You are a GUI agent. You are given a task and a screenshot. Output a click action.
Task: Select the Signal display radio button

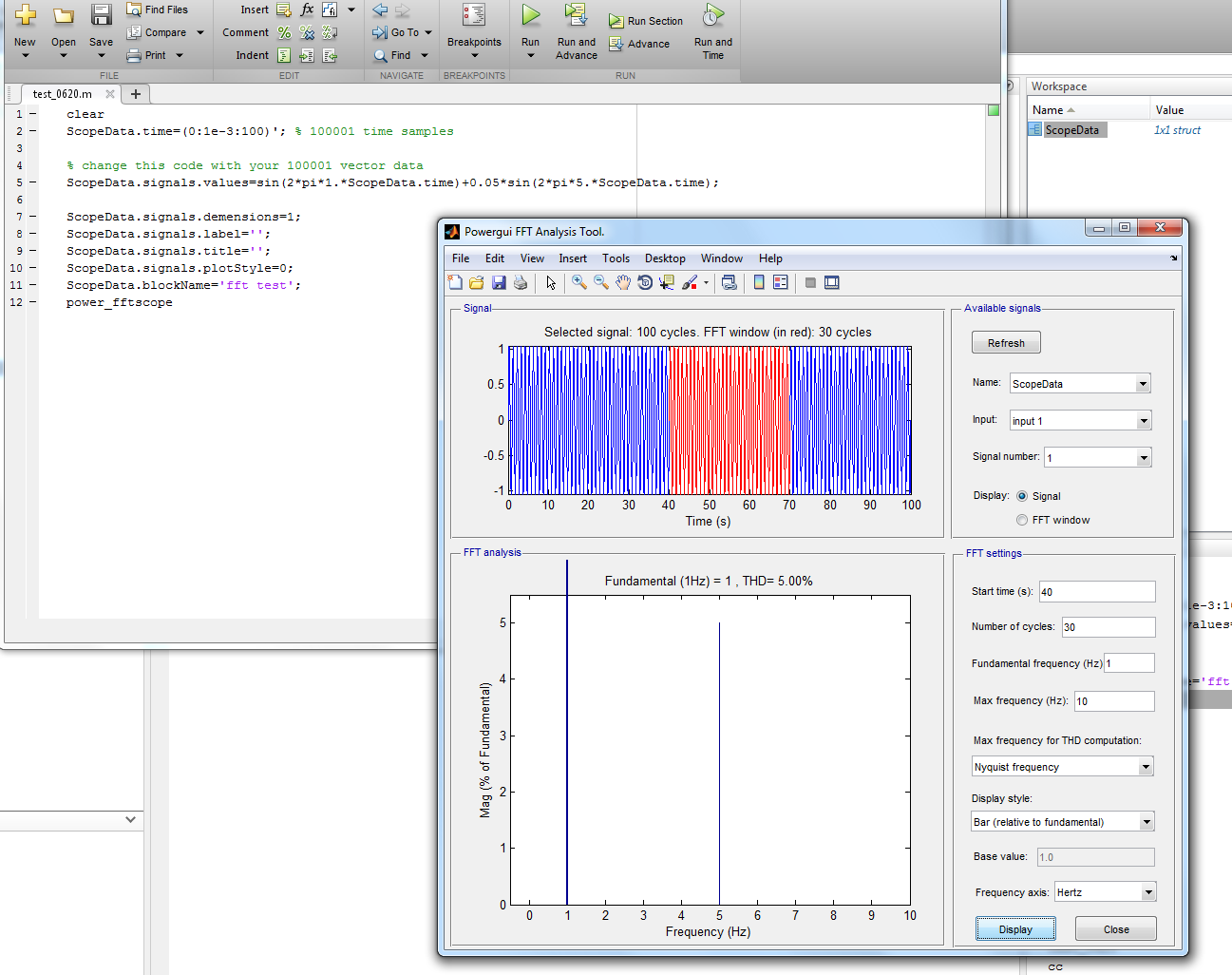(x=1022, y=496)
